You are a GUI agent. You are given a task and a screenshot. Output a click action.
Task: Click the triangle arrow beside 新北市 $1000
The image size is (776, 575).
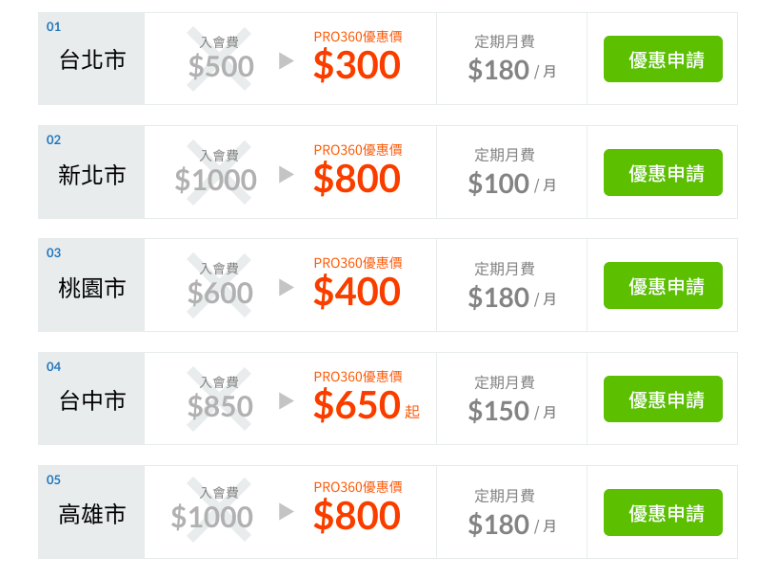pos(286,175)
